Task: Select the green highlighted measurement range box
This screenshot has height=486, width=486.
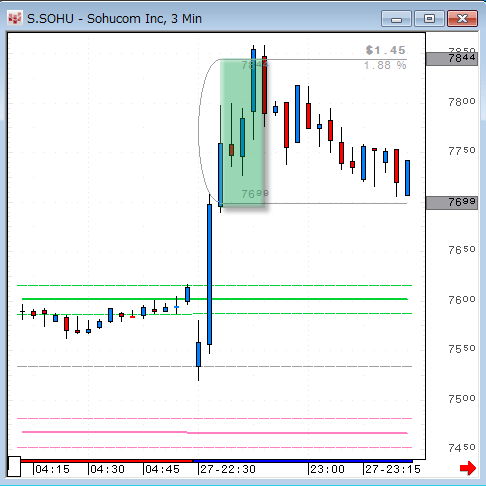Action: [243, 133]
